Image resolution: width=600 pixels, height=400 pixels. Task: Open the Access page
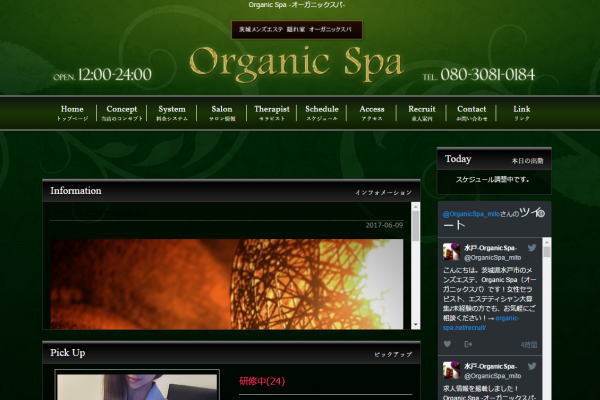coord(372,113)
